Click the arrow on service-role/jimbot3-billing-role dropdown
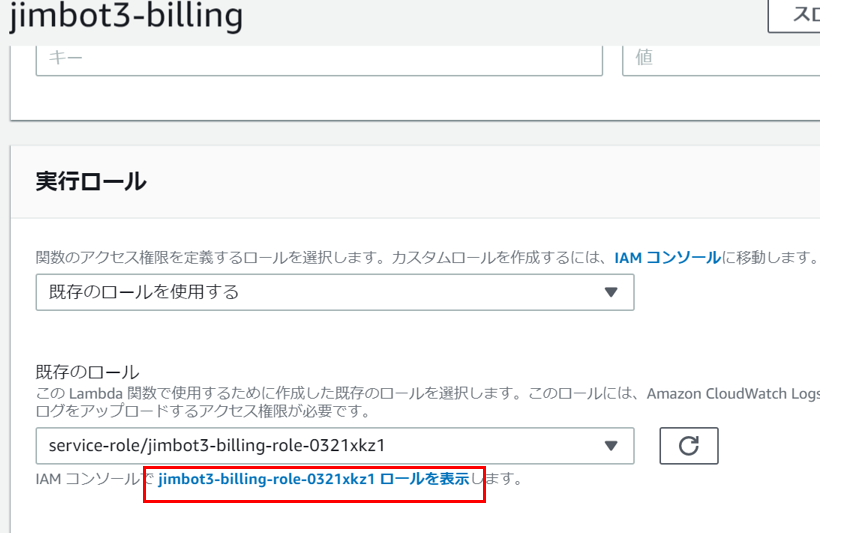The width and height of the screenshot is (860, 533). 611,446
